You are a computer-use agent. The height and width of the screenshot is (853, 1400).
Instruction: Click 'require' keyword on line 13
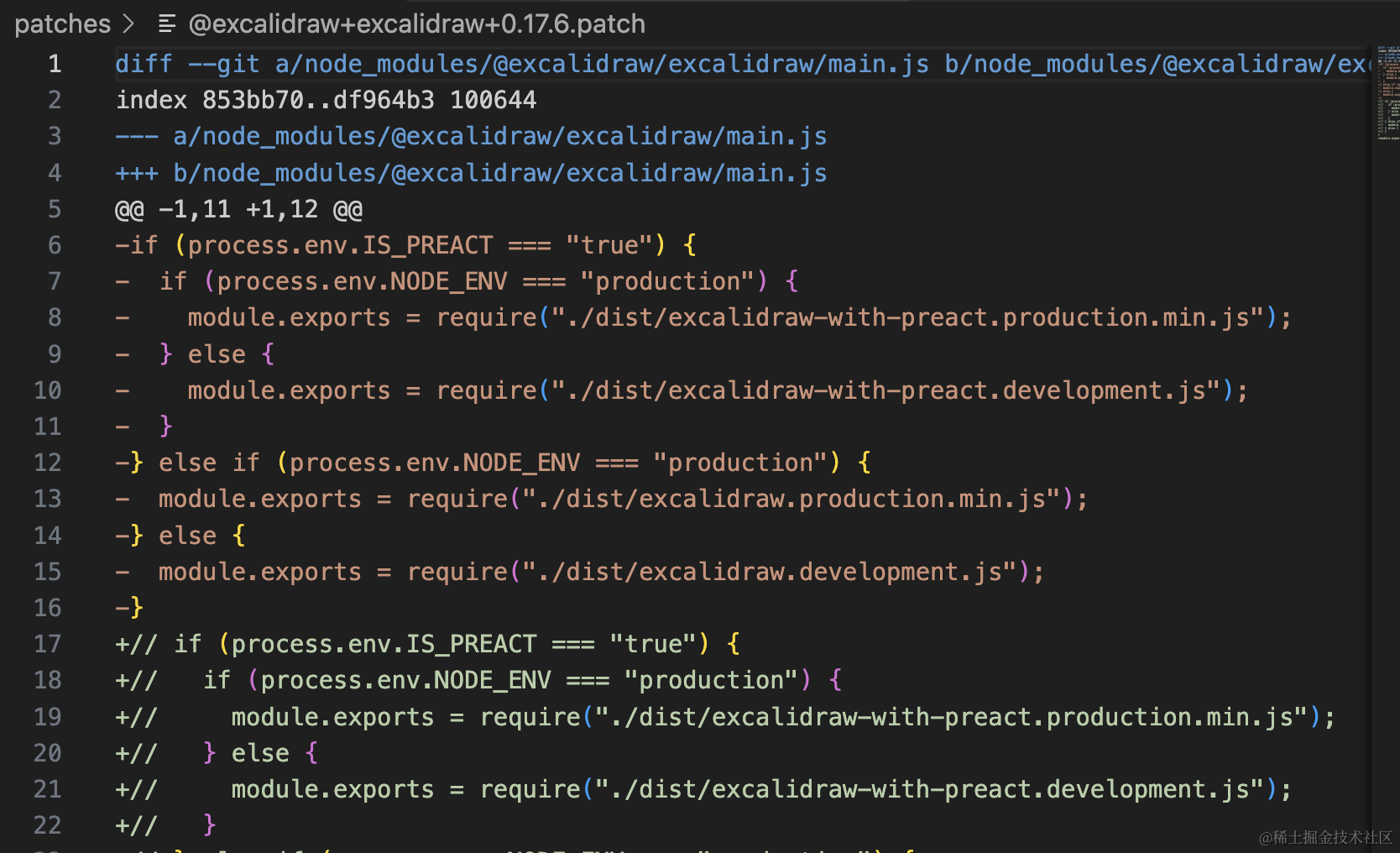458,499
